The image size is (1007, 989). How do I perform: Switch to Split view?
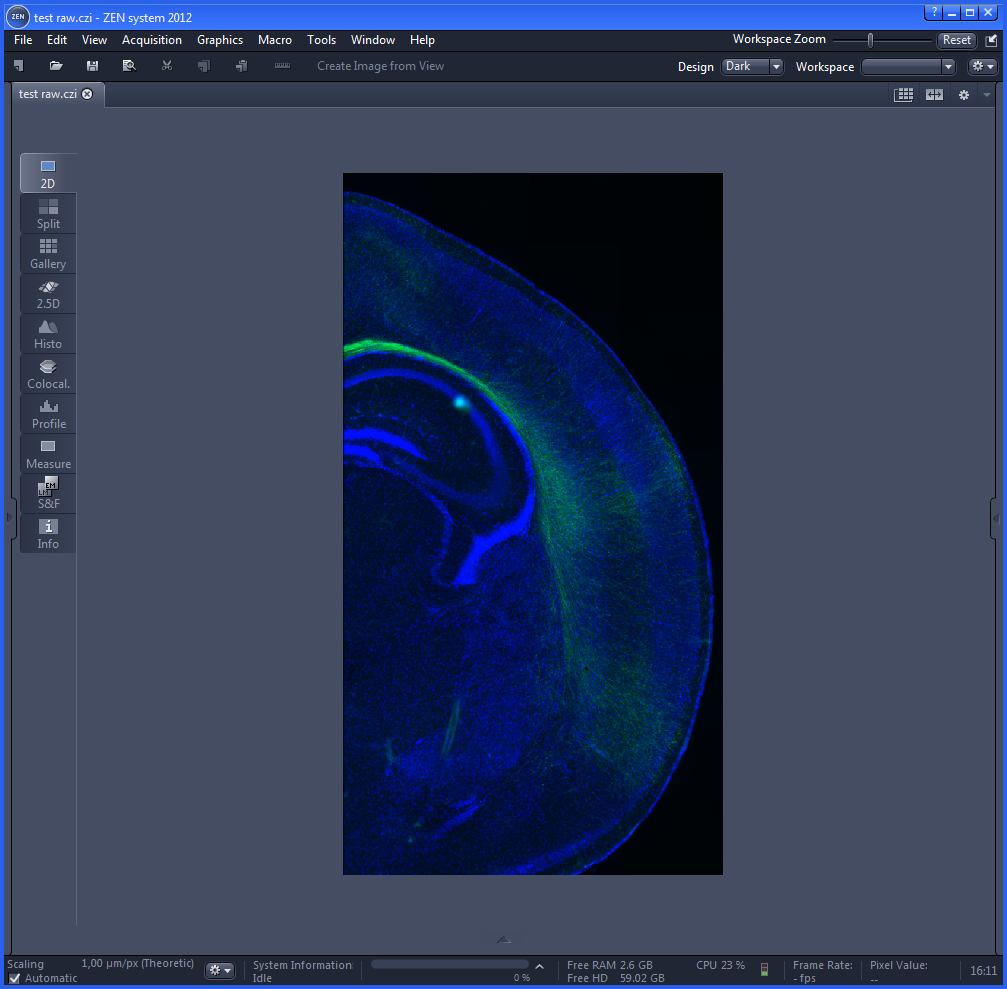48,214
